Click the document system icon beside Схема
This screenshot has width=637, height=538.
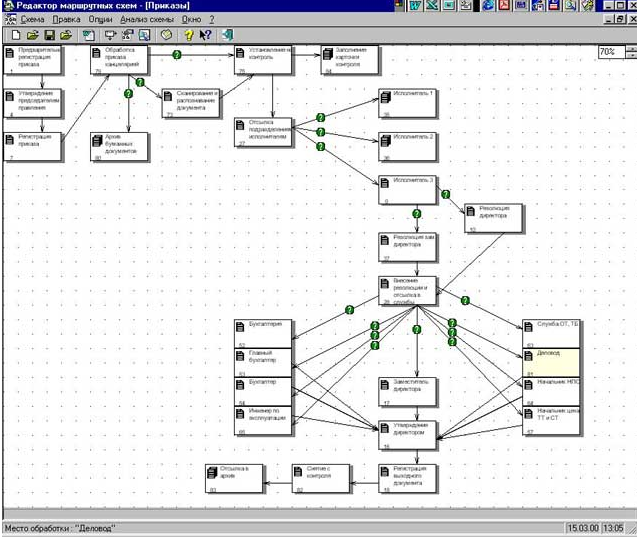tap(10, 19)
